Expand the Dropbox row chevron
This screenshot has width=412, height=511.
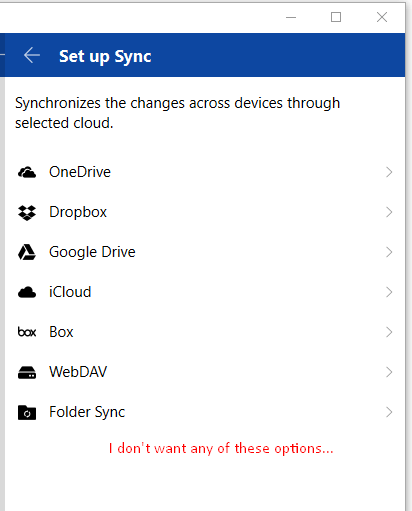(x=389, y=212)
